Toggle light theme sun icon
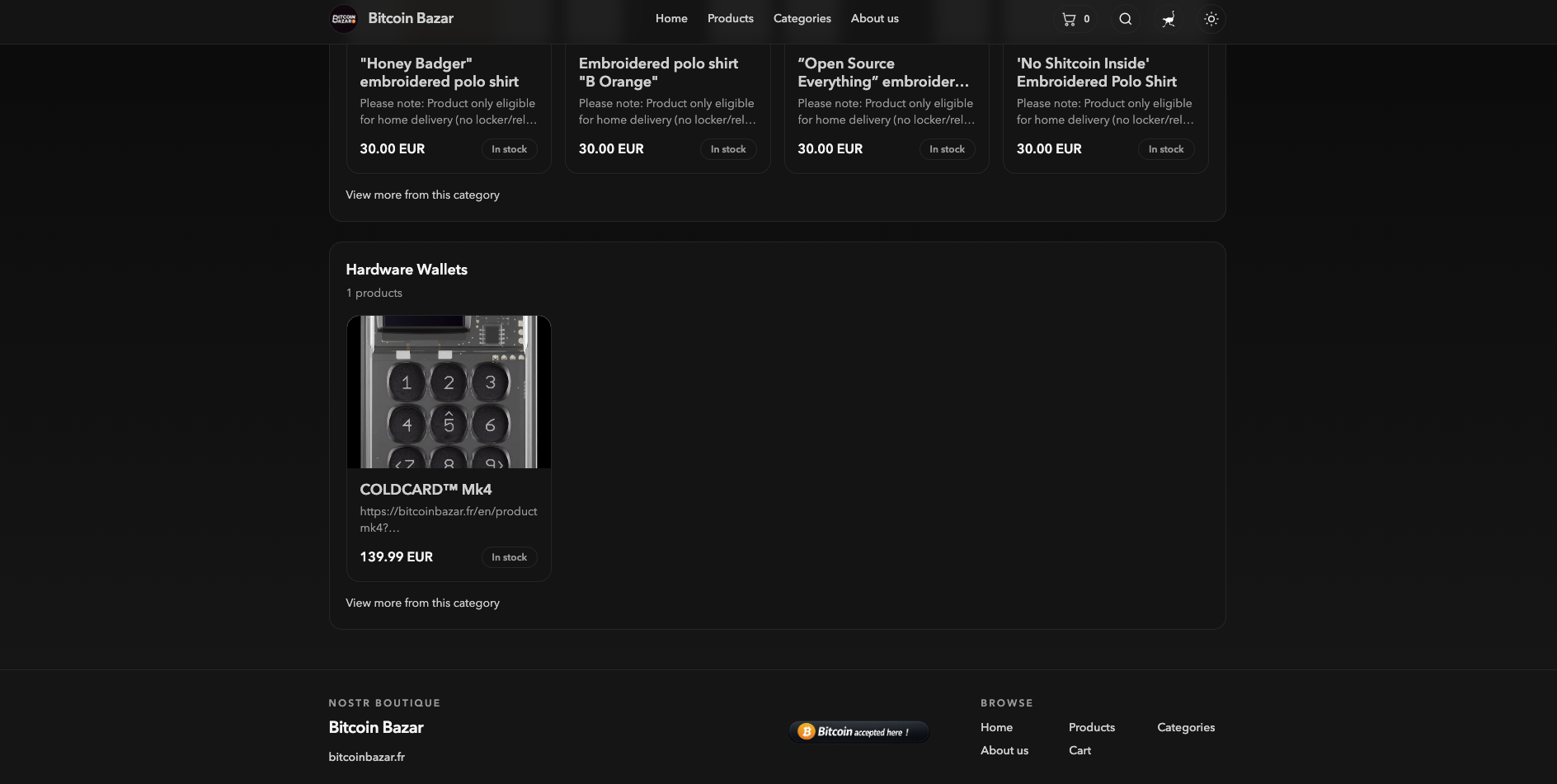 [x=1211, y=19]
